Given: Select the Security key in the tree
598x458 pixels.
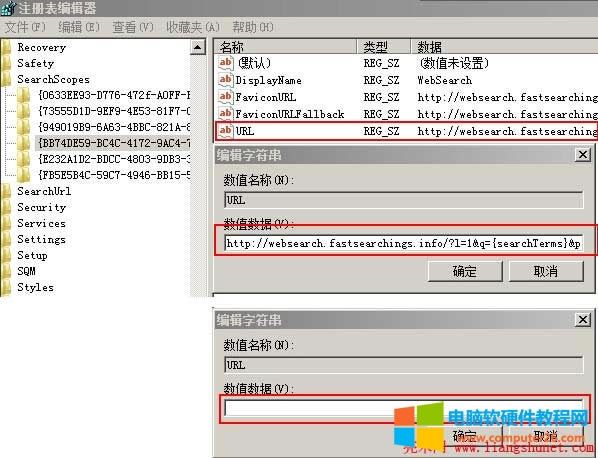Looking at the screenshot, I should tap(42, 207).
